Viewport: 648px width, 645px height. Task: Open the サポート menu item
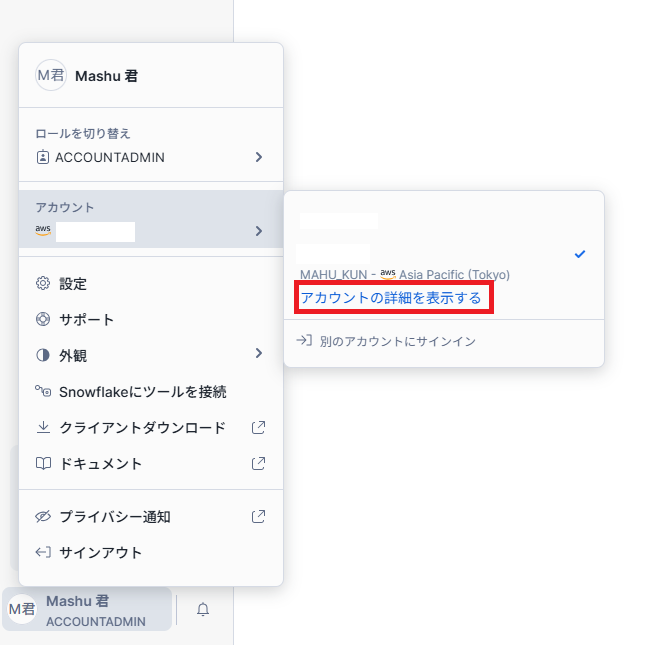tap(87, 320)
